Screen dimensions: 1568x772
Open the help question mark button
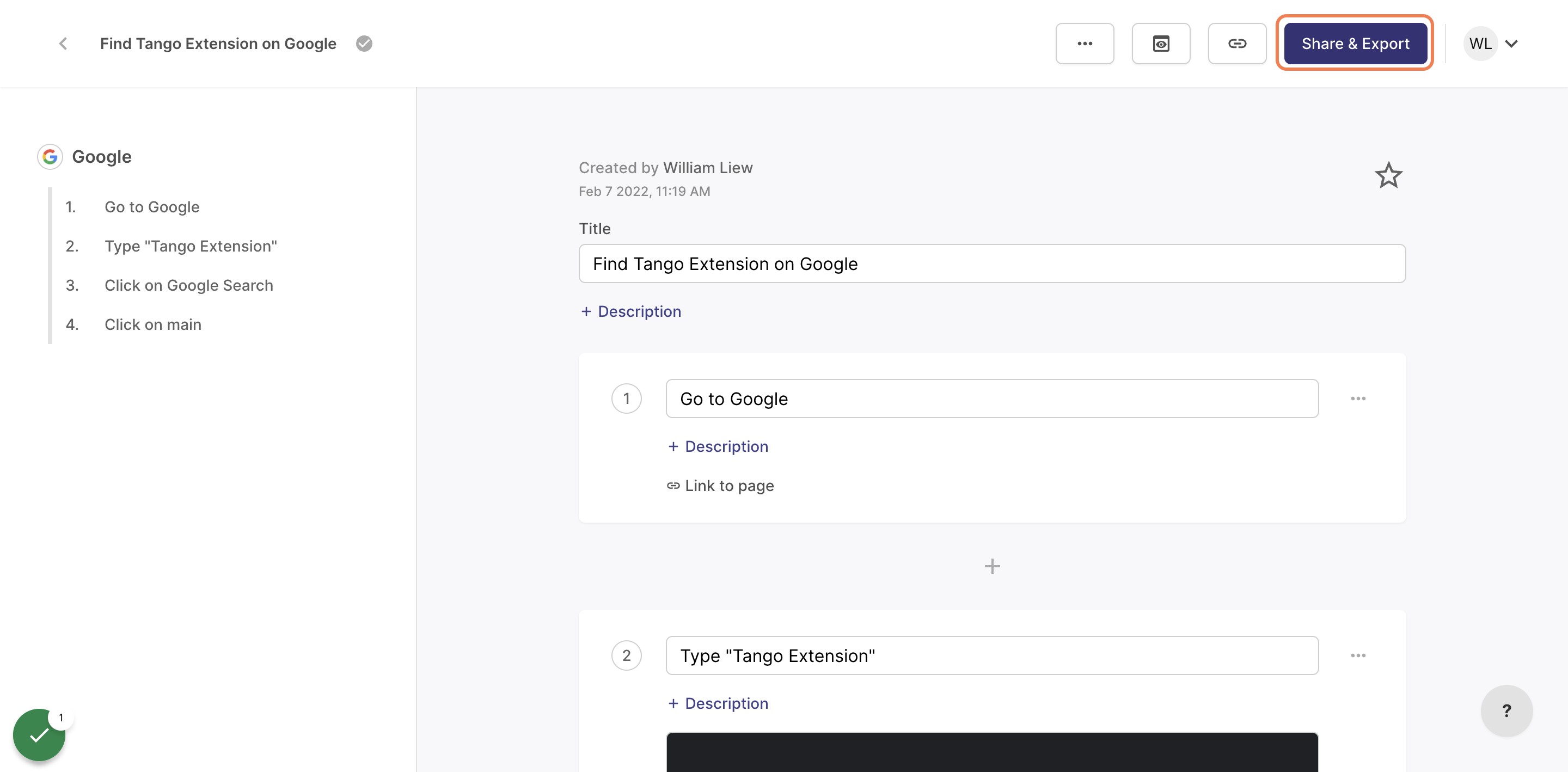tap(1506, 710)
